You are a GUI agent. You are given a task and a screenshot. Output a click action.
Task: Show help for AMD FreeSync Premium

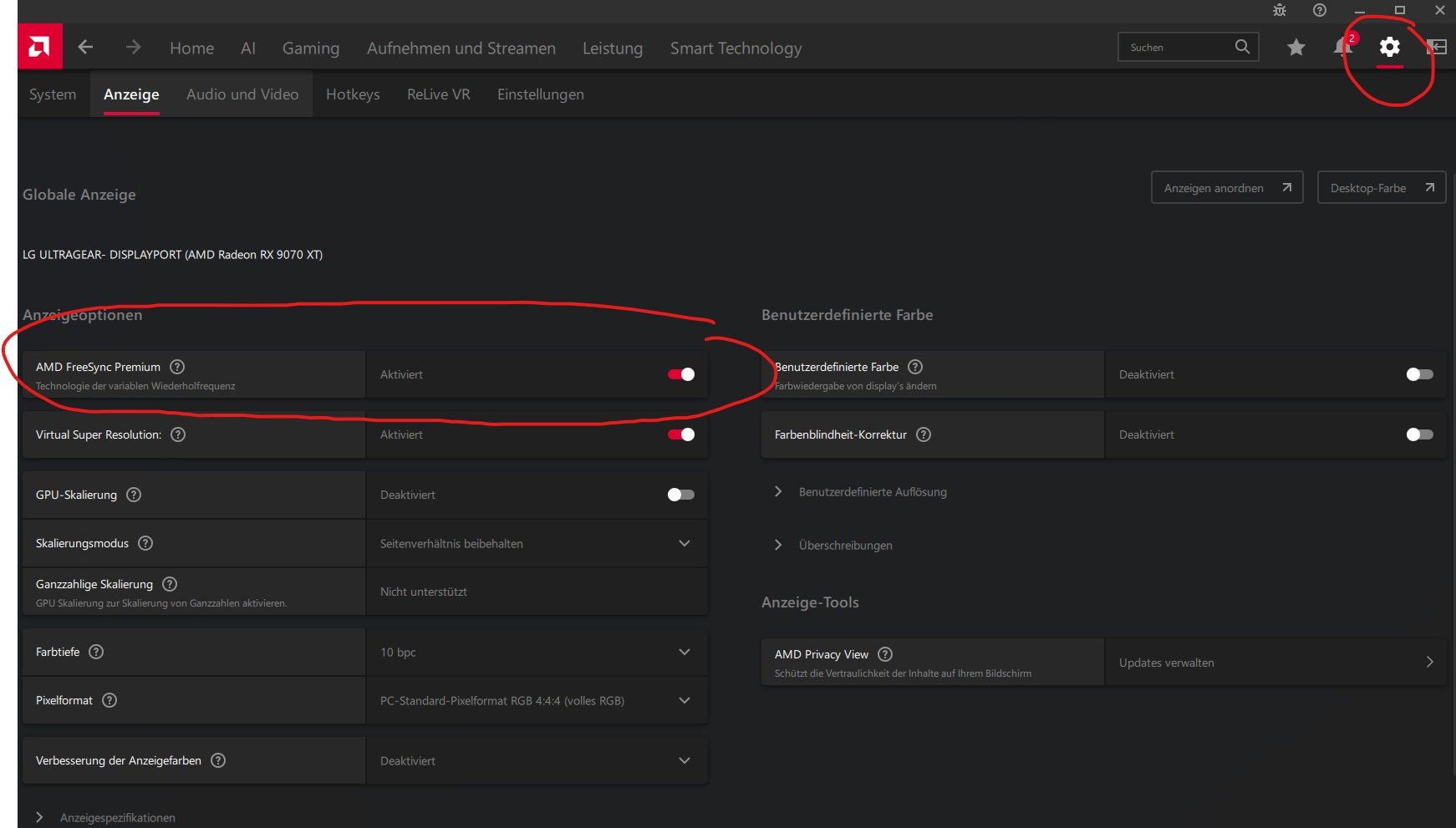177,367
